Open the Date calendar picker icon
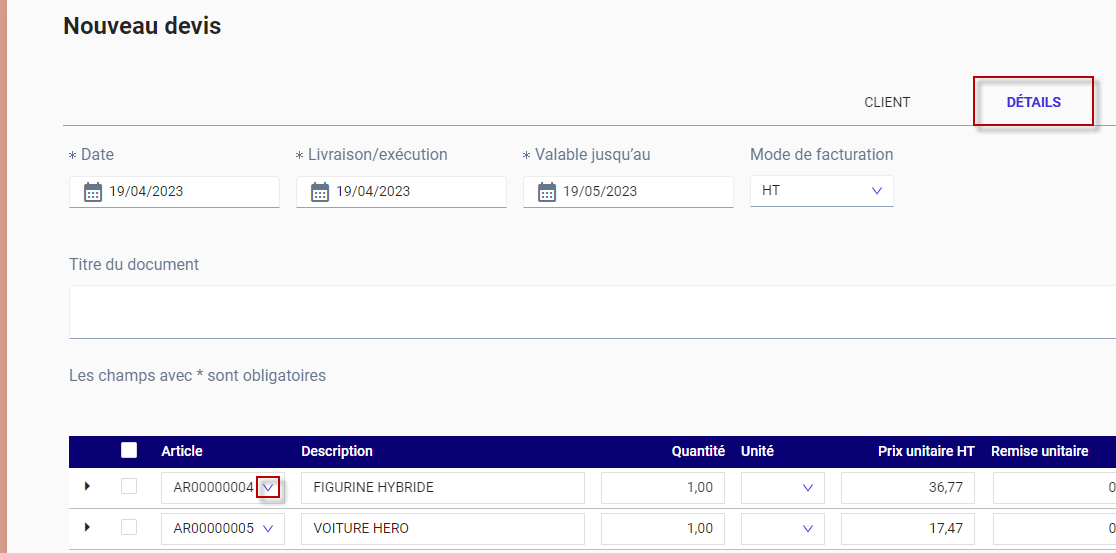Viewport: 1116px width, 553px height. (x=93, y=192)
